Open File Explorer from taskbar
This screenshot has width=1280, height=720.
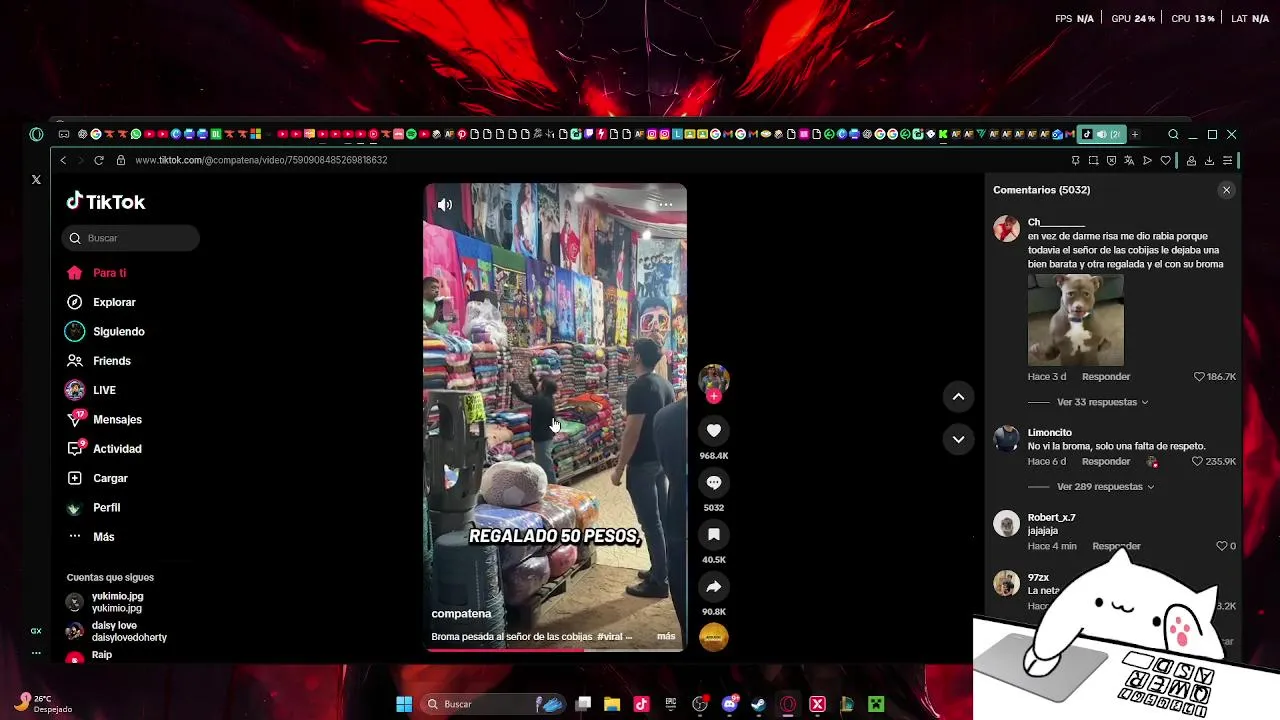click(612, 704)
